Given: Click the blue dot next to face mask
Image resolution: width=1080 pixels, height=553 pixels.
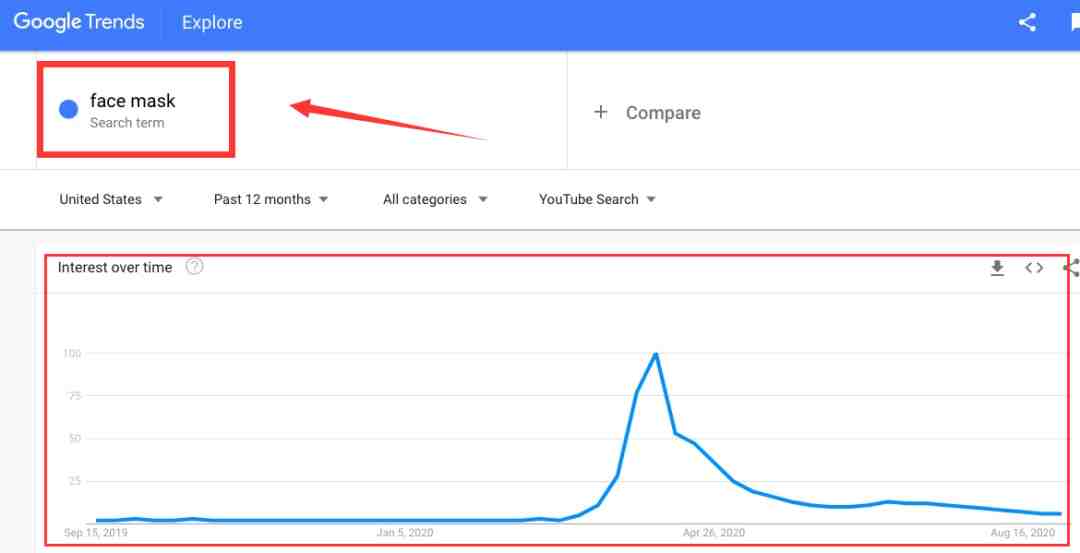Looking at the screenshot, I should pyautogui.click(x=68, y=109).
